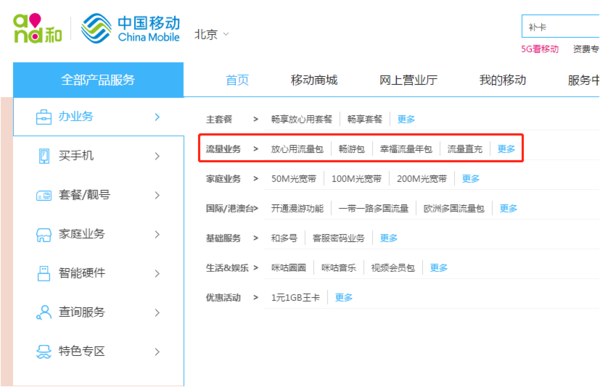Click 更多 in the 生活&娱乐 row
Image resolution: width=600 pixels, height=387 pixels.
(x=439, y=268)
